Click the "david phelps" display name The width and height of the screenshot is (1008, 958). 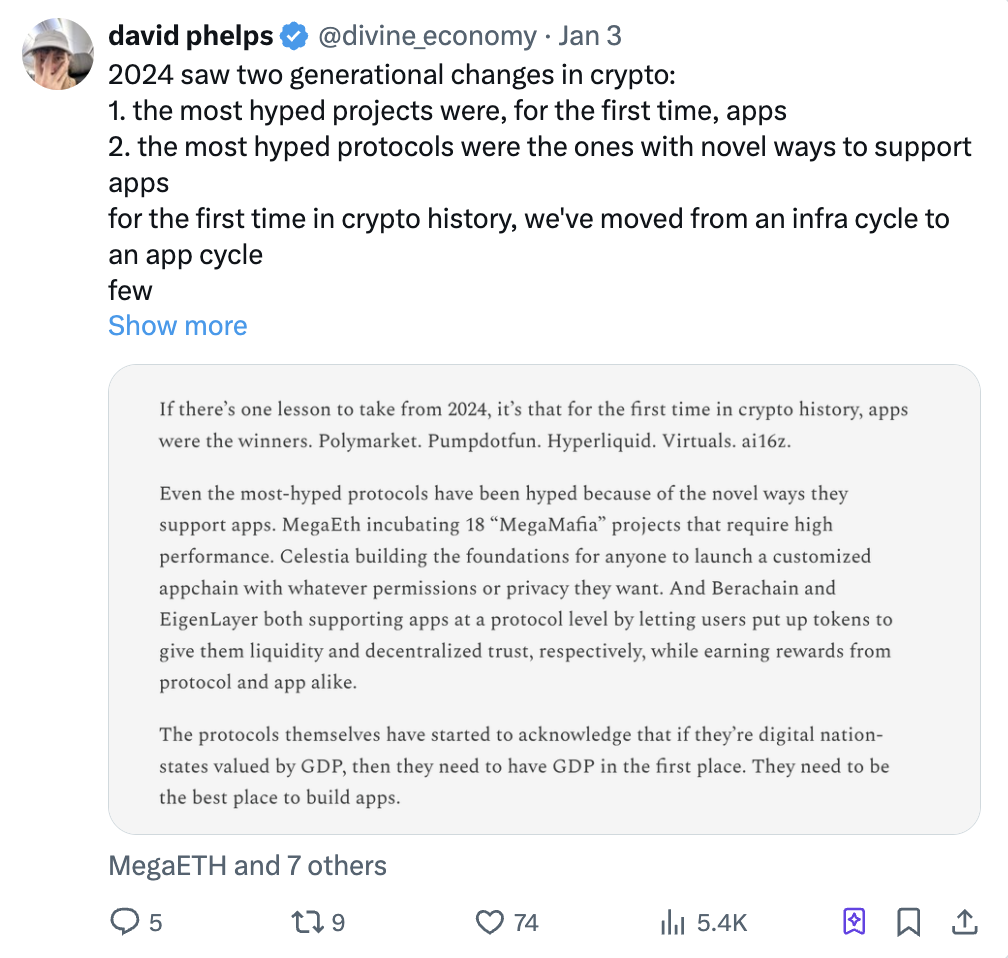[190, 37]
